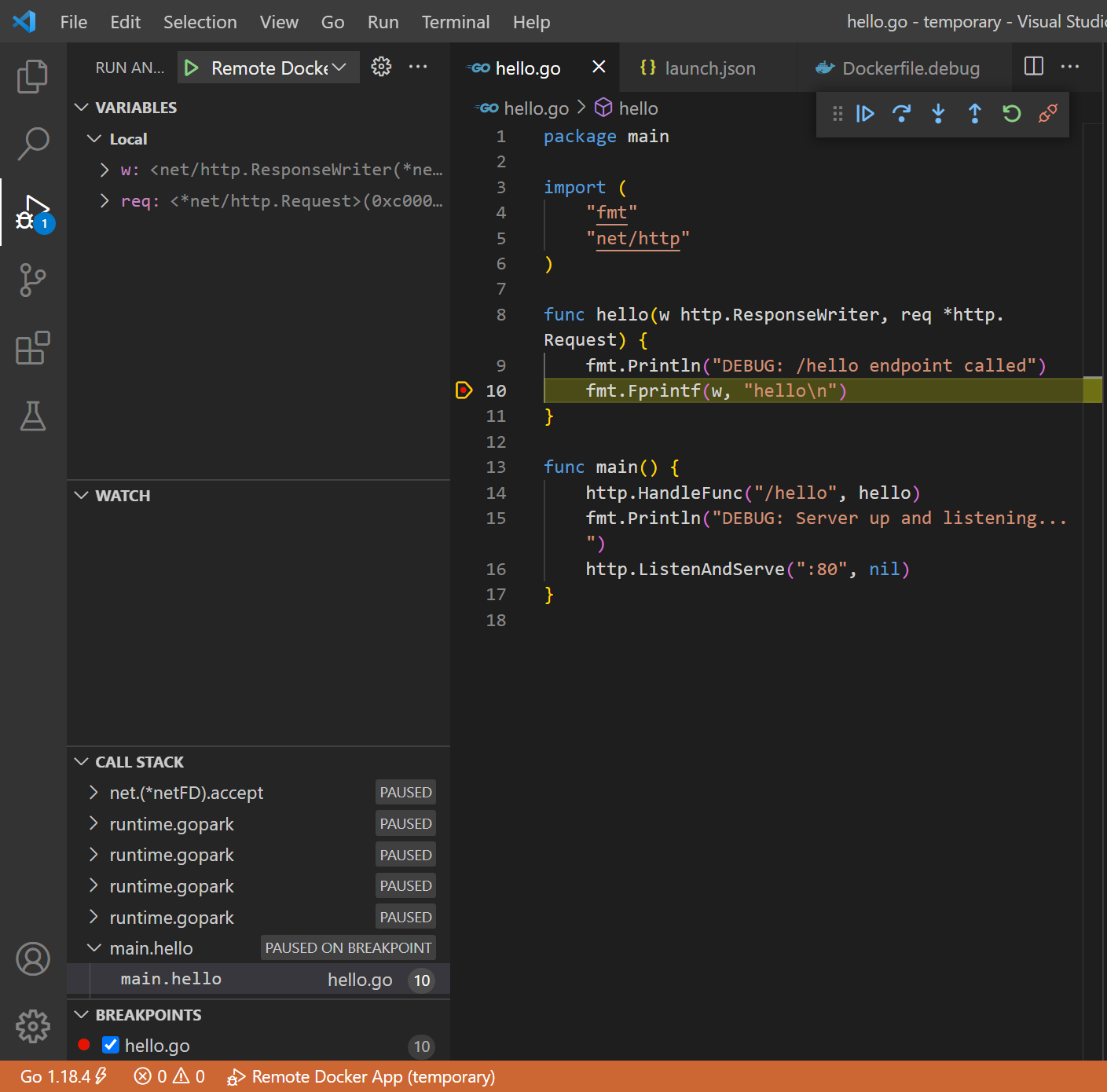Continue execution in debug toolbar

click(x=865, y=114)
